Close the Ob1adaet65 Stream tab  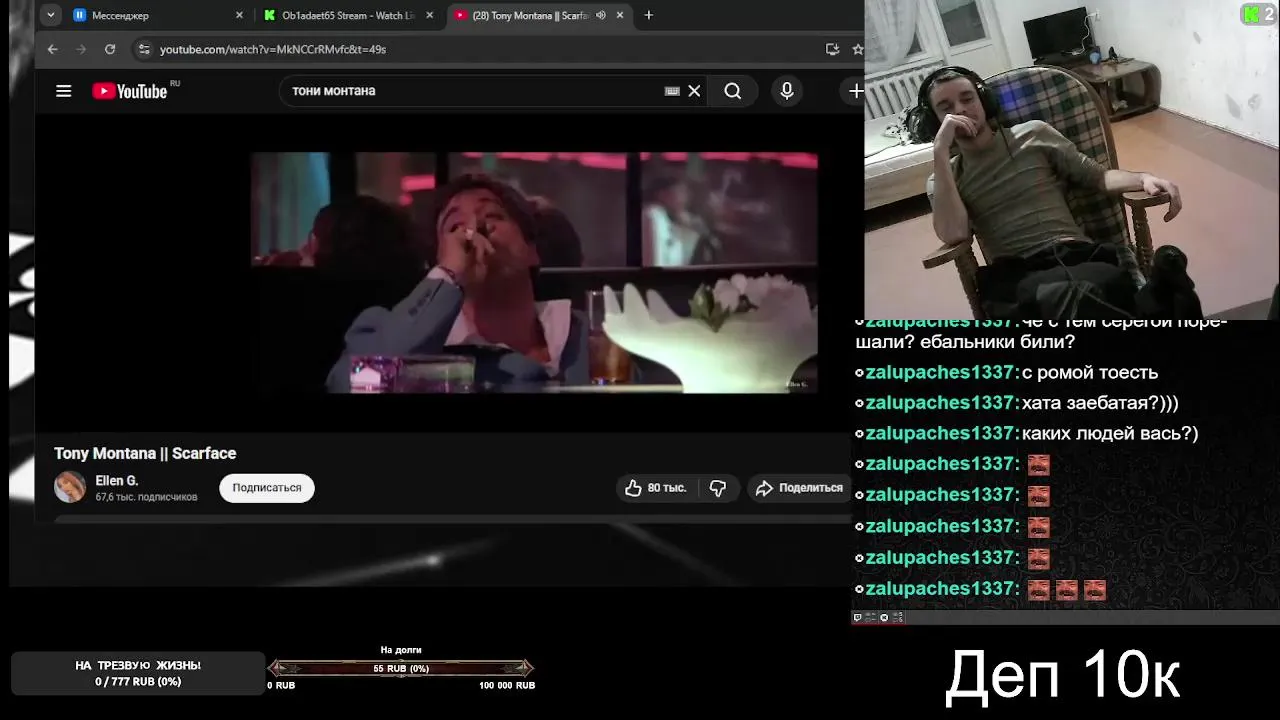430,15
